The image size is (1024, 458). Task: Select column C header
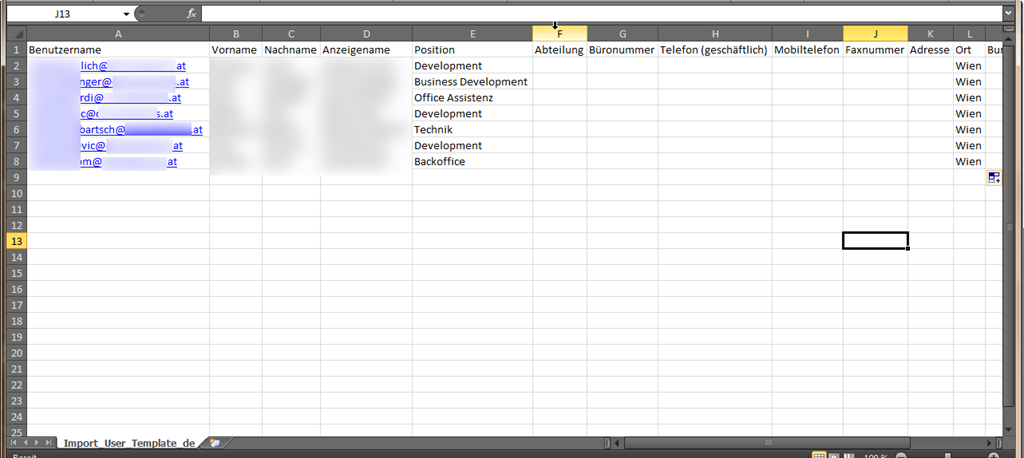pos(291,33)
